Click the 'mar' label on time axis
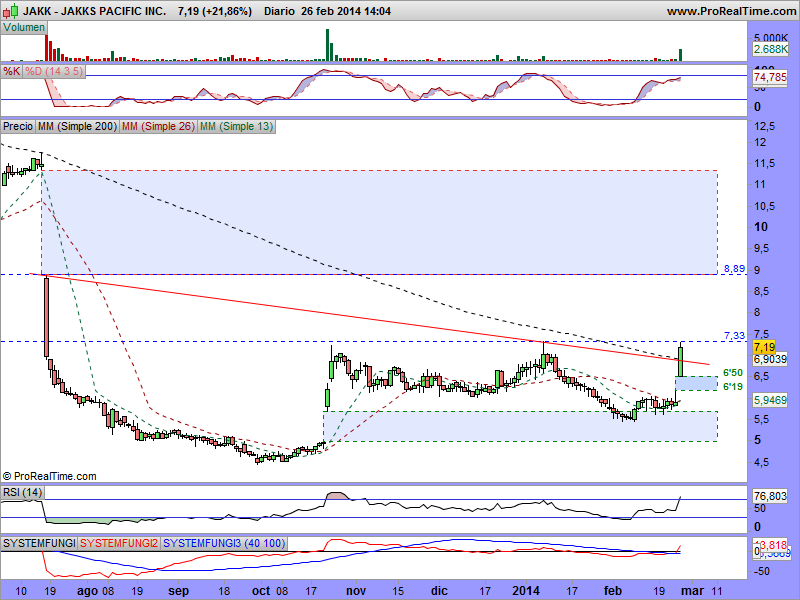The width and height of the screenshot is (800, 600). pos(694,591)
